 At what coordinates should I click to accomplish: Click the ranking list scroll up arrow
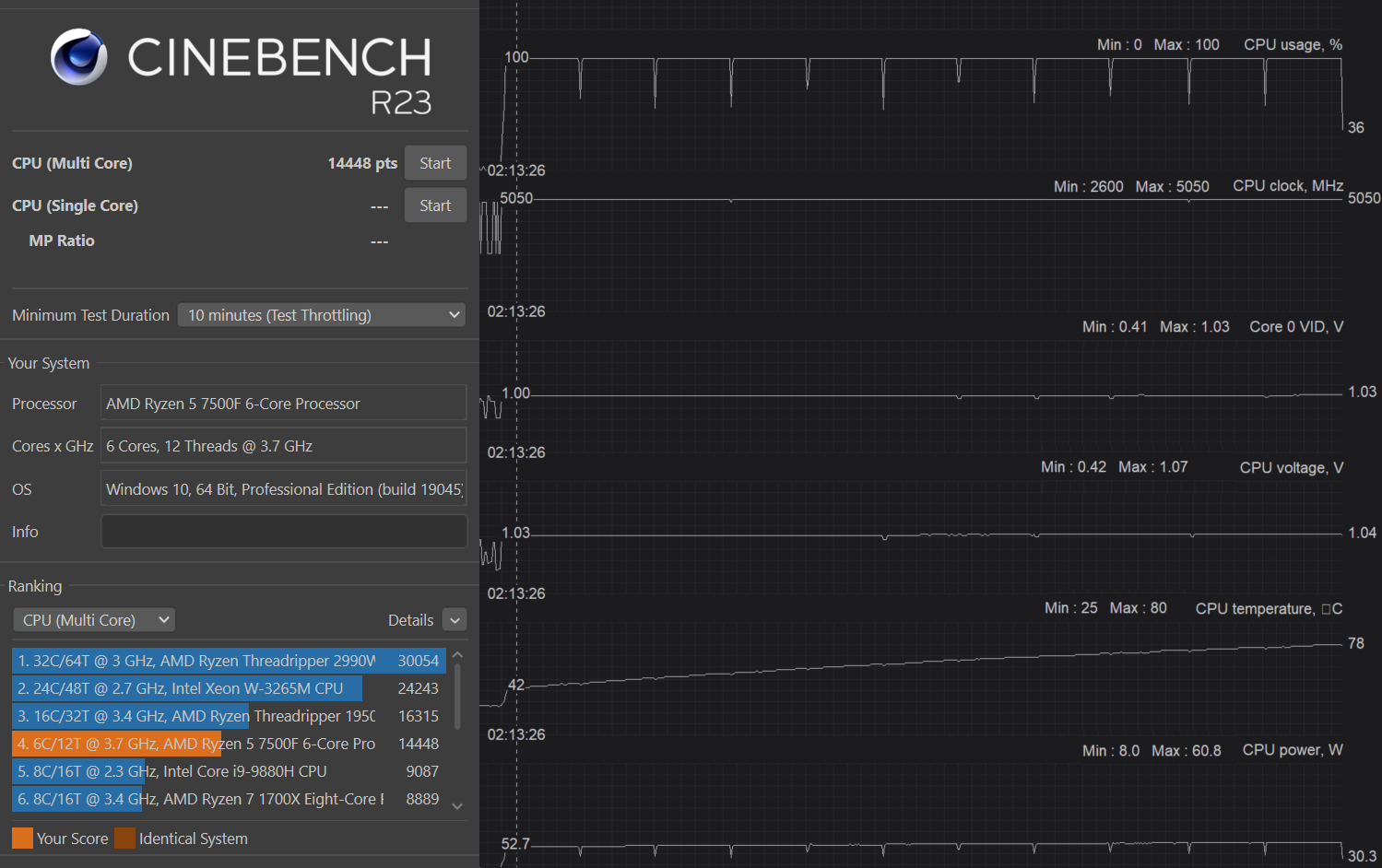click(457, 655)
